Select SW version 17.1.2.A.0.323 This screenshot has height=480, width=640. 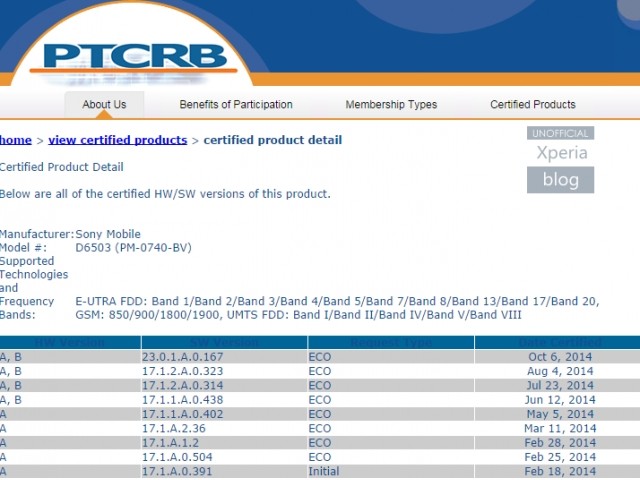click(182, 371)
